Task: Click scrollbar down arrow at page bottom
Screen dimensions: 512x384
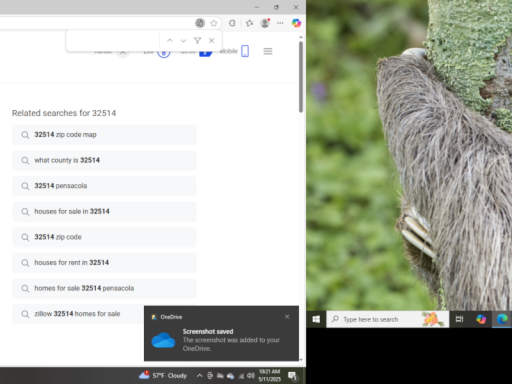Action: pos(301,360)
